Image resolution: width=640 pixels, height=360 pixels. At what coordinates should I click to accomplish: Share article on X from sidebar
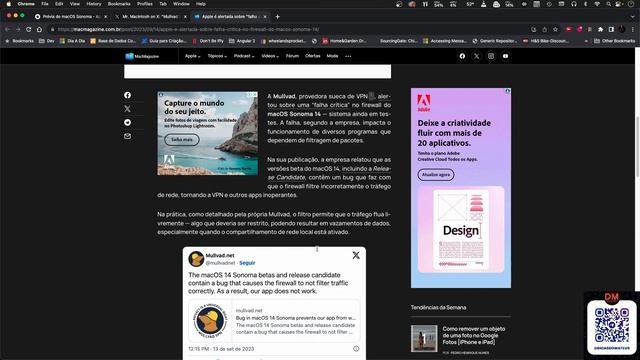pos(127,109)
